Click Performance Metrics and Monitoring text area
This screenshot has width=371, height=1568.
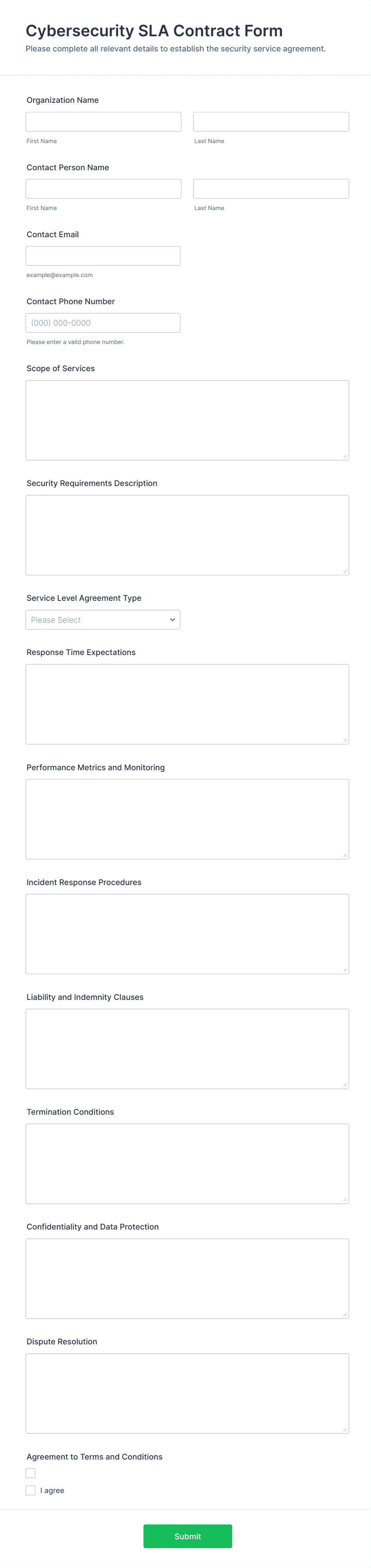pyautogui.click(x=187, y=819)
